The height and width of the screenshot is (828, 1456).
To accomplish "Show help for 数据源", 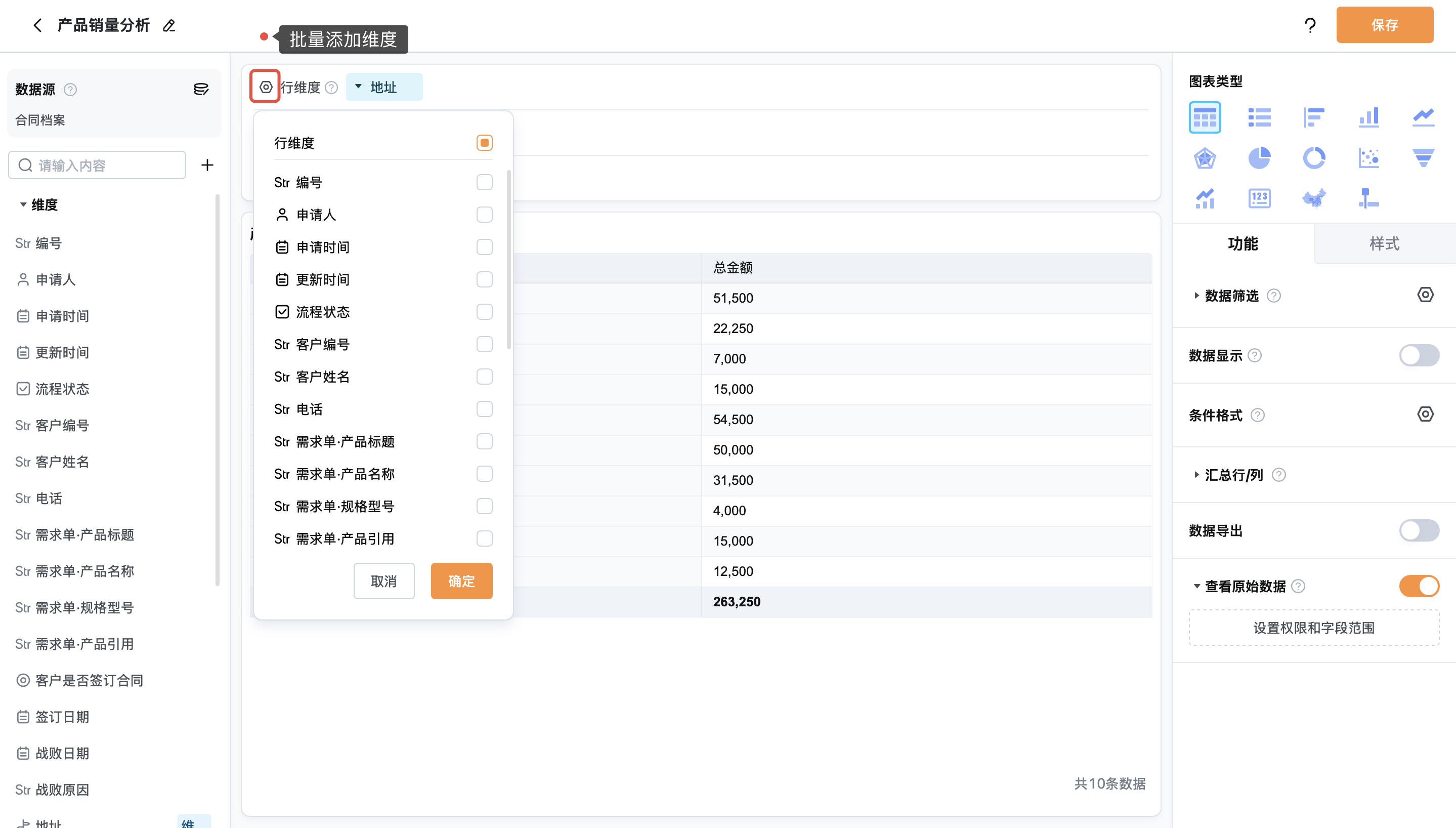I will [70, 90].
